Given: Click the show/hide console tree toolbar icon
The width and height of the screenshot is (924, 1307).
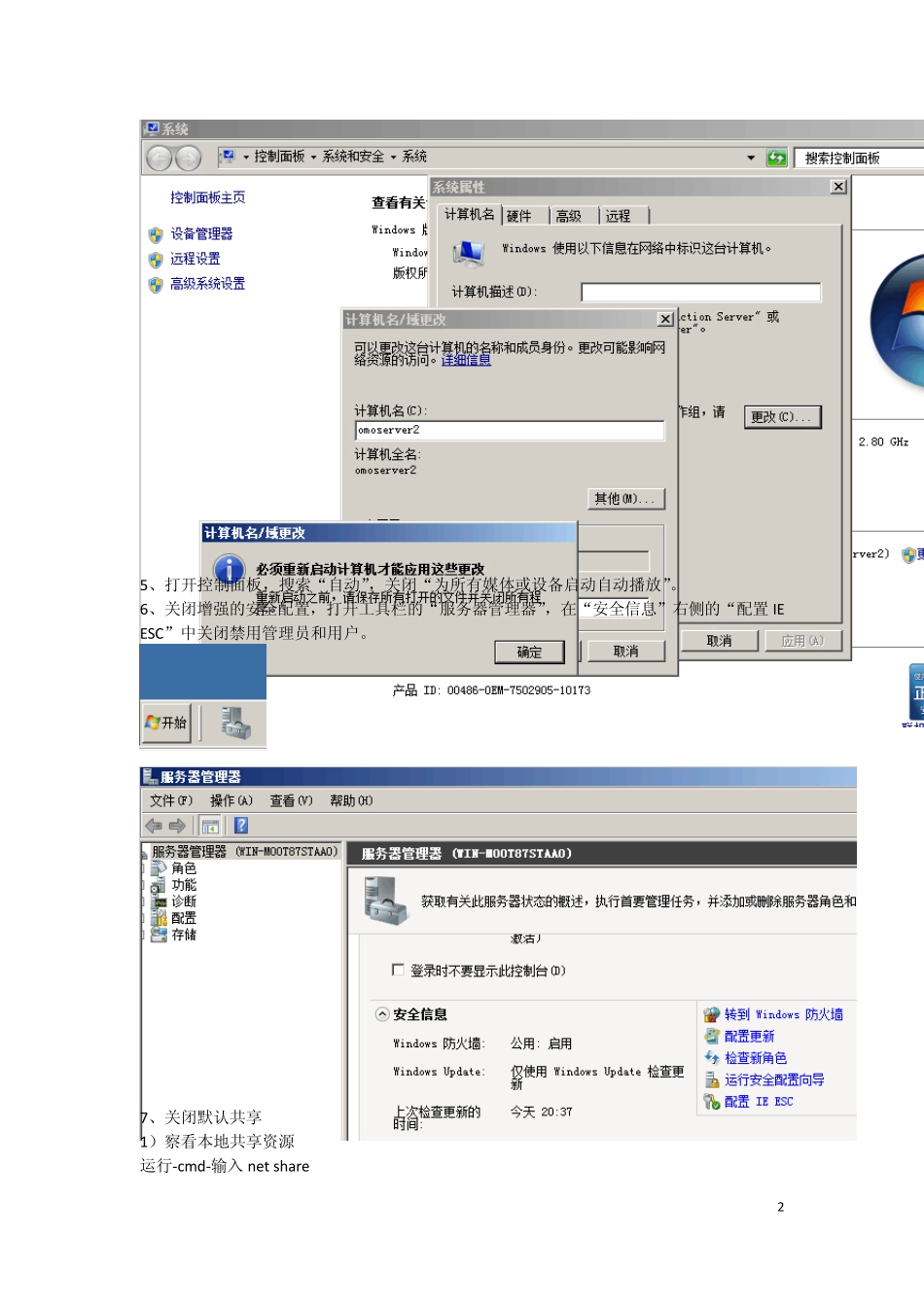Looking at the screenshot, I should (x=210, y=826).
